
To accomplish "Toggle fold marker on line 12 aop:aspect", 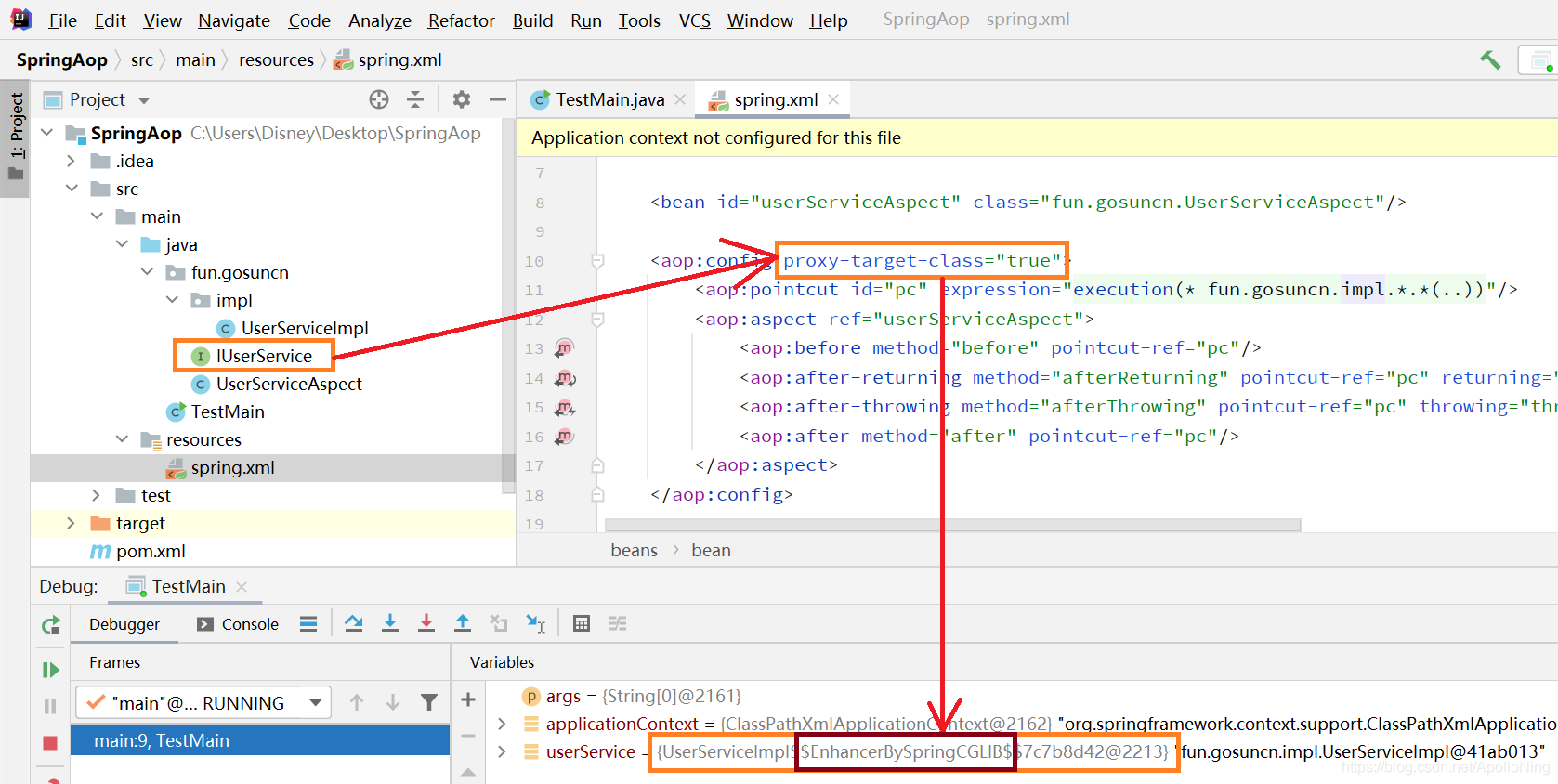I will (x=598, y=320).
